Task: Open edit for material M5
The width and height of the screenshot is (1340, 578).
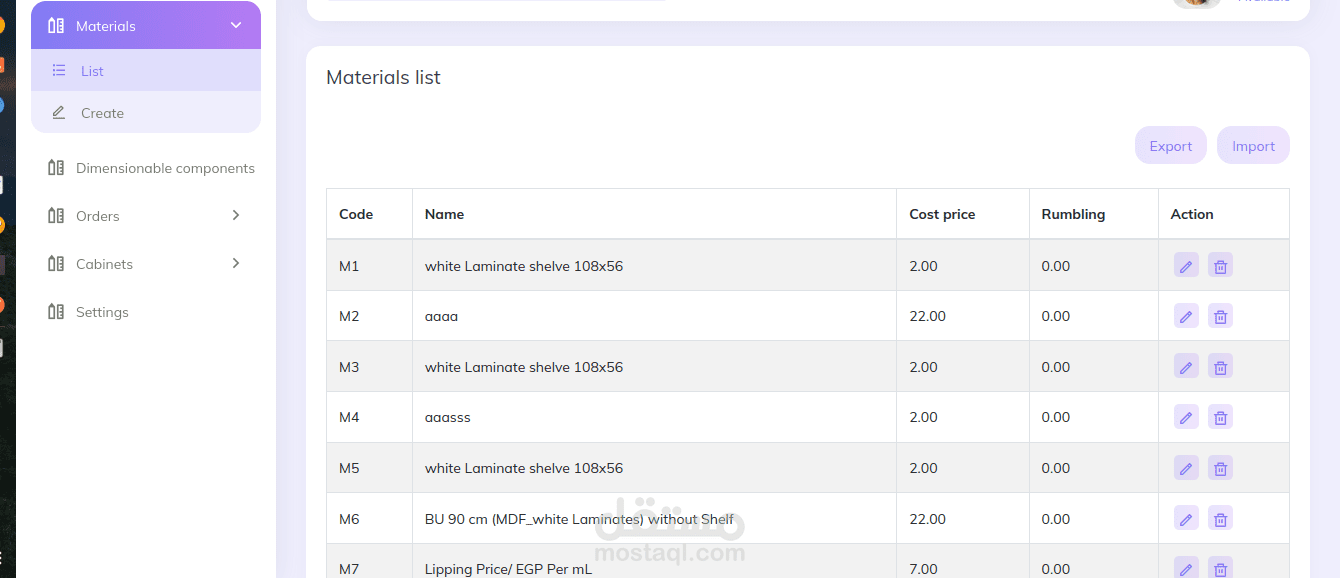Action: click(x=1186, y=468)
